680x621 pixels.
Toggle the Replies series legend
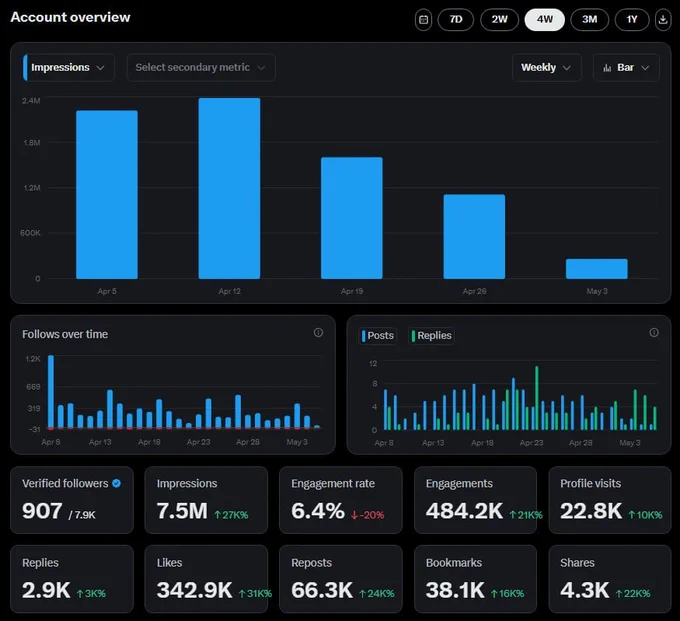click(x=432, y=336)
